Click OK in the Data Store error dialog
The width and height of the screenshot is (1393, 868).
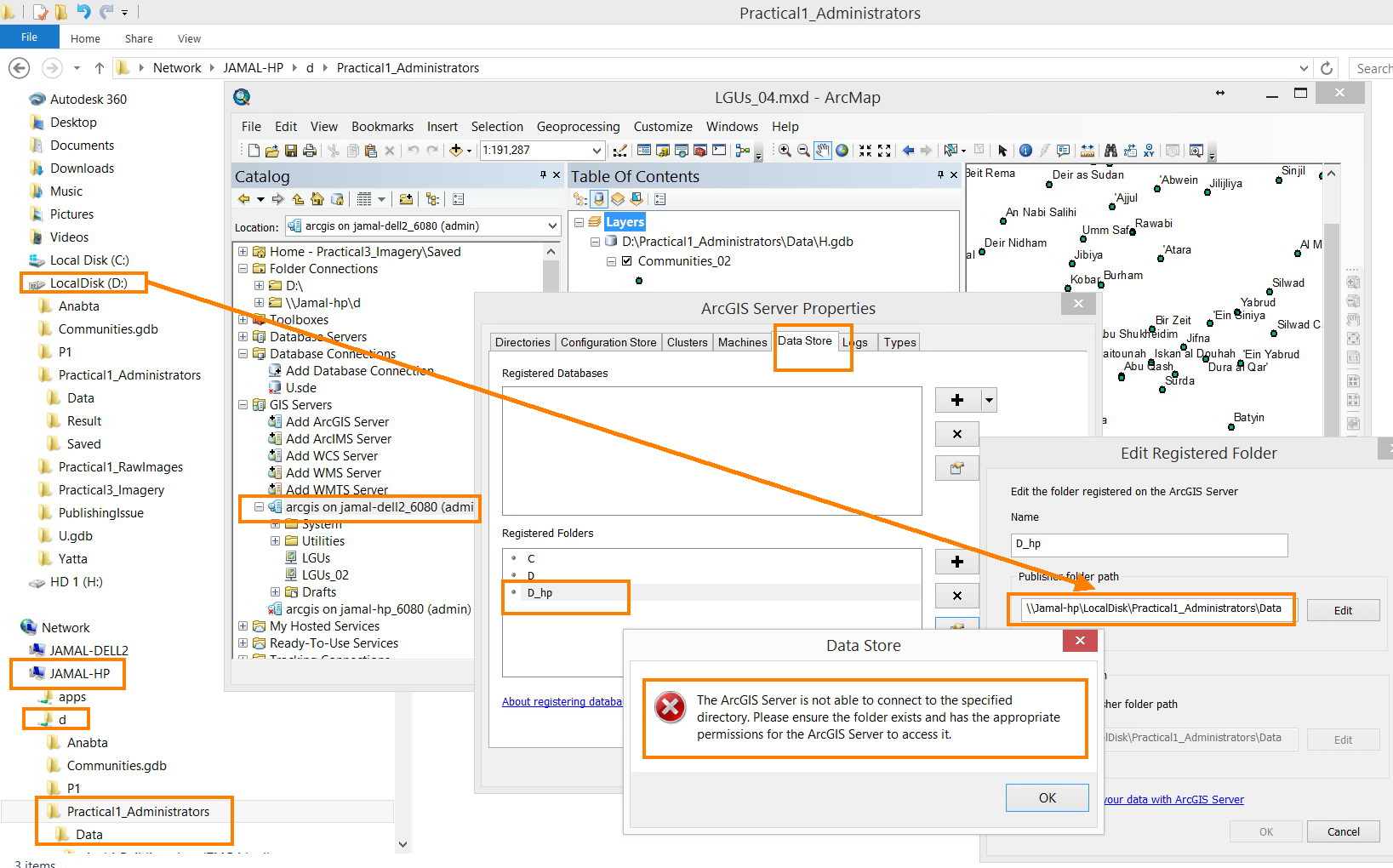pyautogui.click(x=1048, y=798)
